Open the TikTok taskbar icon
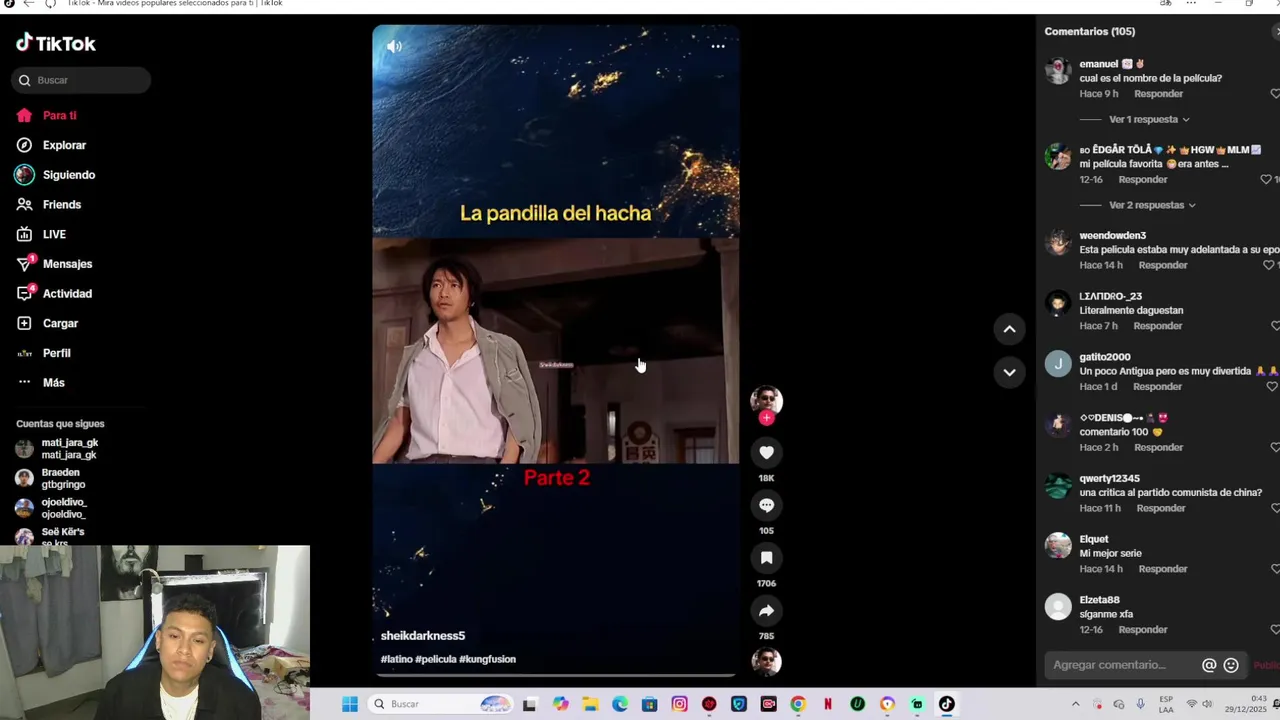The height and width of the screenshot is (720, 1280). pos(946,704)
